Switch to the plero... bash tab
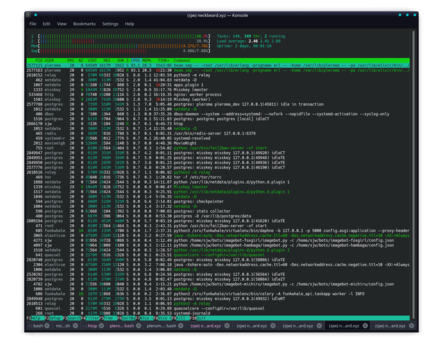Screen dimensions: 443x360 (x=124, y=326)
